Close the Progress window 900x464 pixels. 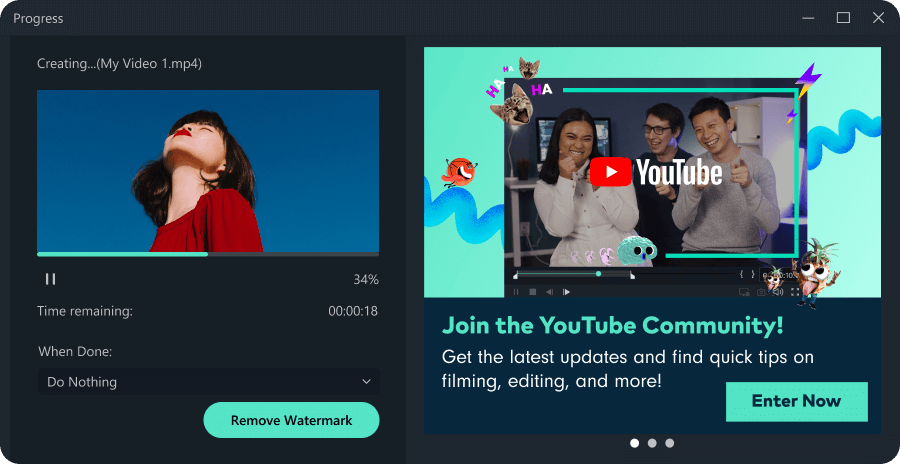click(878, 18)
